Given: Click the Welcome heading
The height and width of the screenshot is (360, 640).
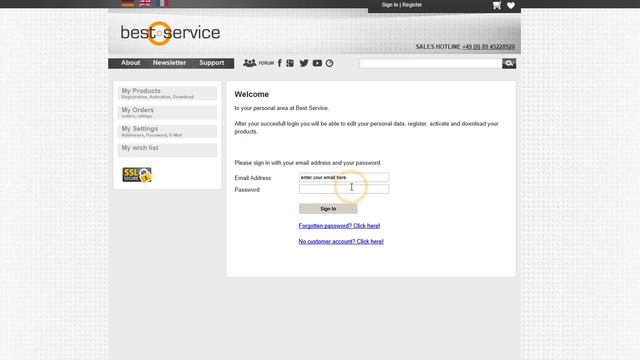Looking at the screenshot, I should [x=251, y=94].
